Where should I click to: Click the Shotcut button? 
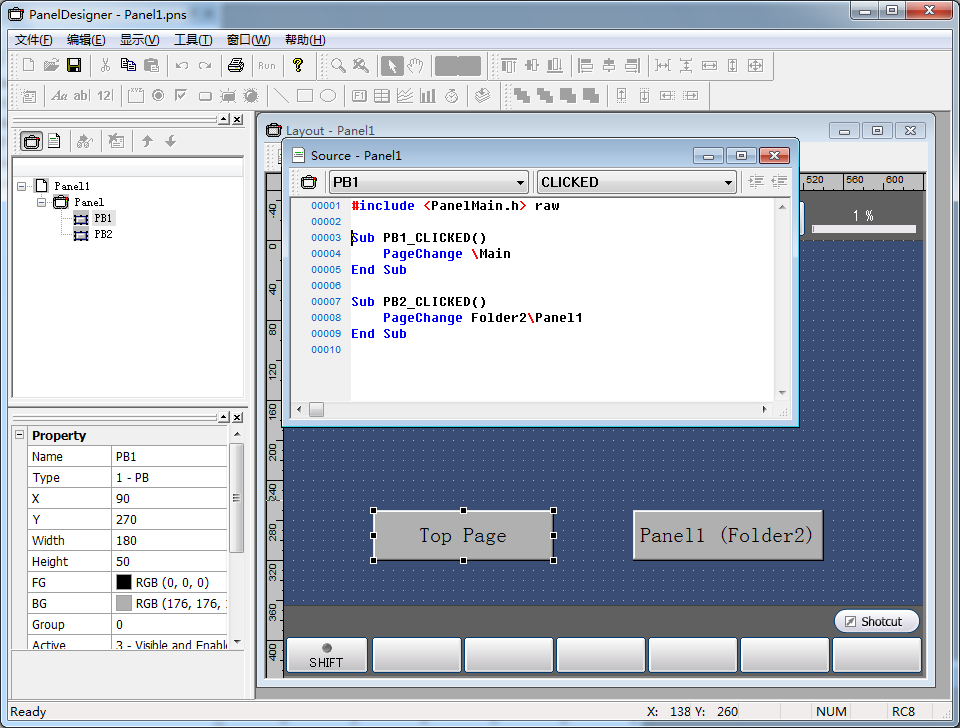pyautogui.click(x=876, y=621)
